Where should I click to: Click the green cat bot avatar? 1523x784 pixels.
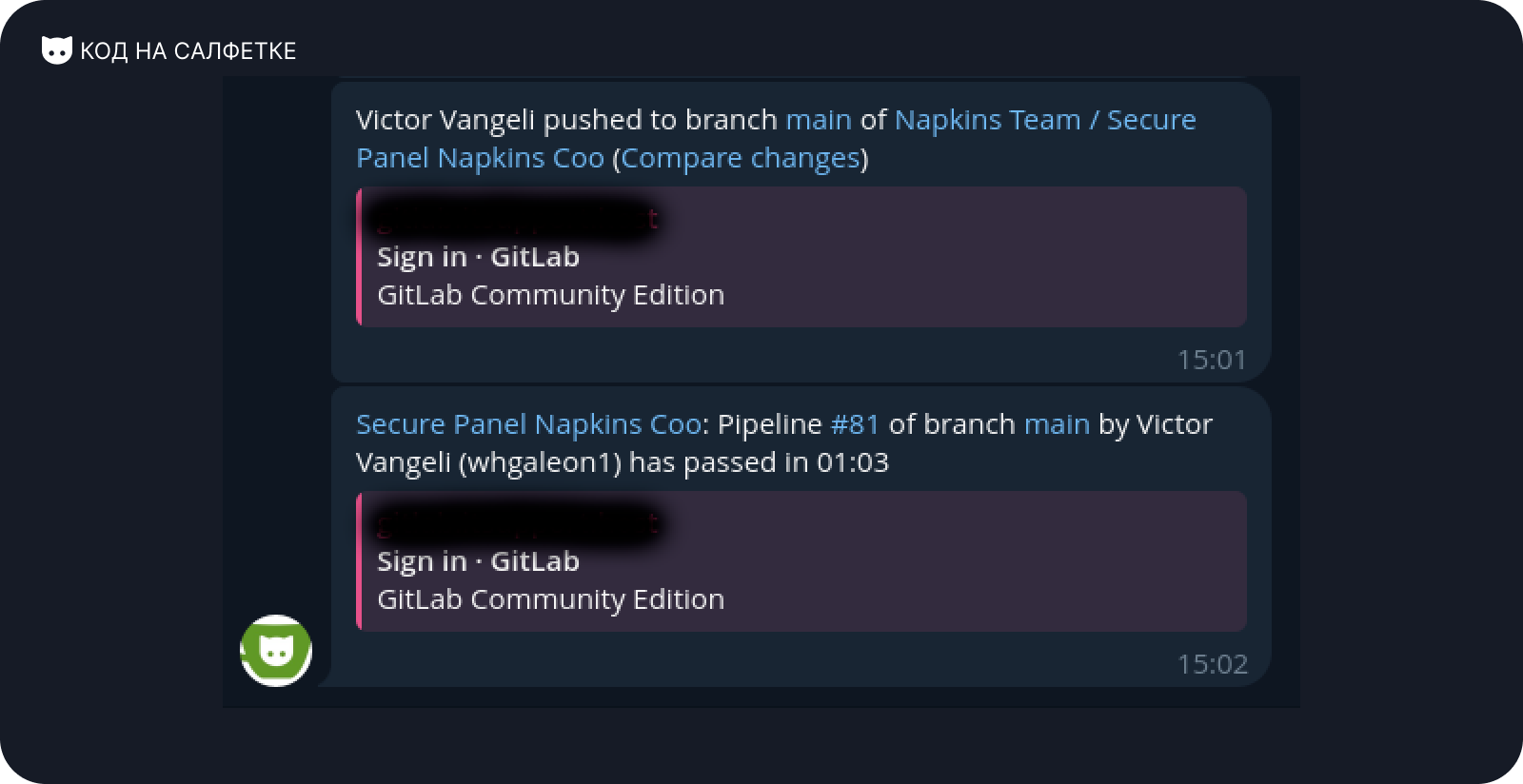276,651
